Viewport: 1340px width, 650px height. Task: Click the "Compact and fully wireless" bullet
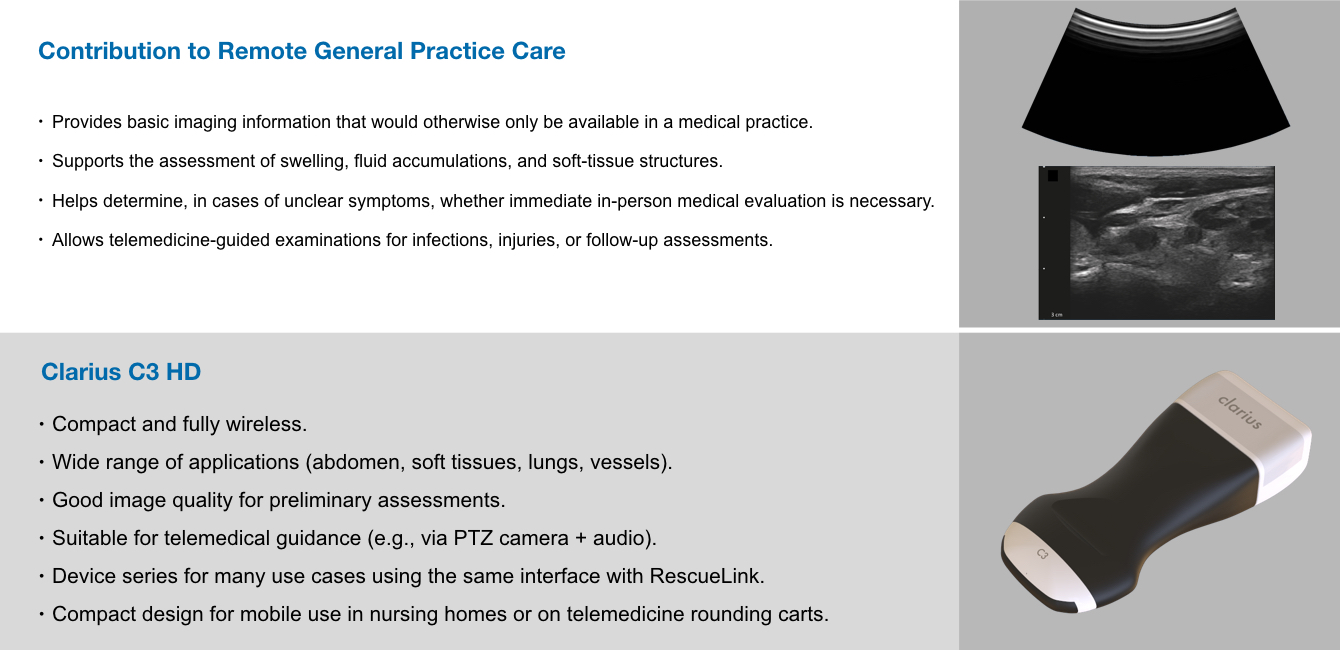tap(179, 424)
